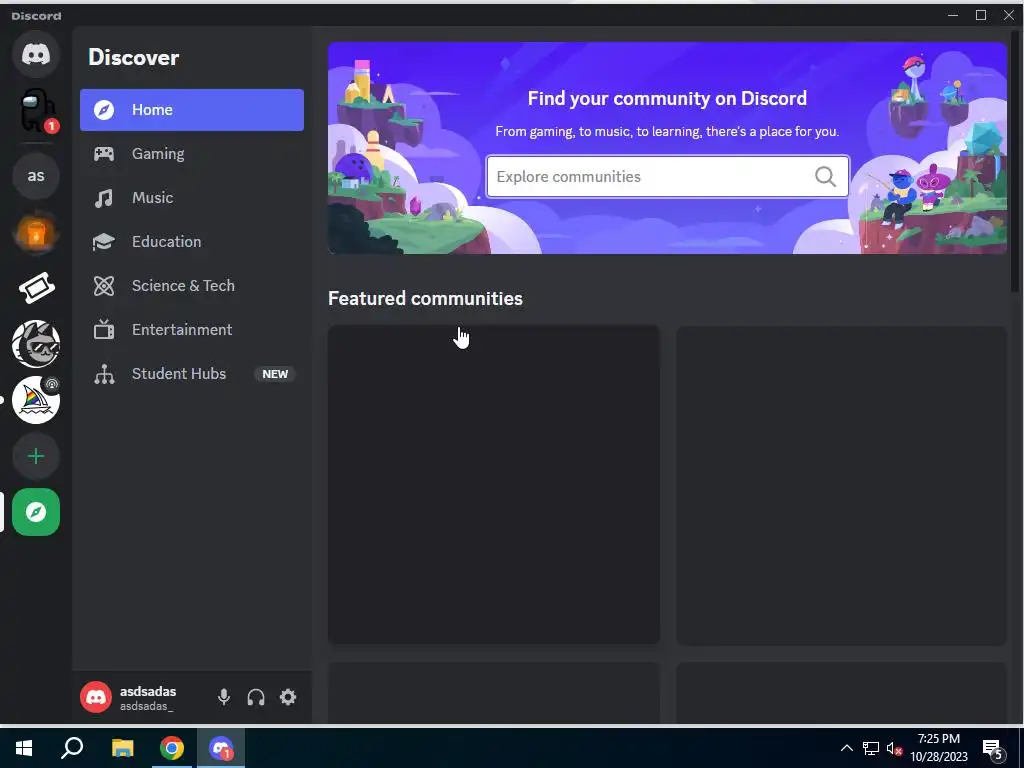Open the Among Us server with notification
This screenshot has width=1024, height=768.
(x=36, y=110)
